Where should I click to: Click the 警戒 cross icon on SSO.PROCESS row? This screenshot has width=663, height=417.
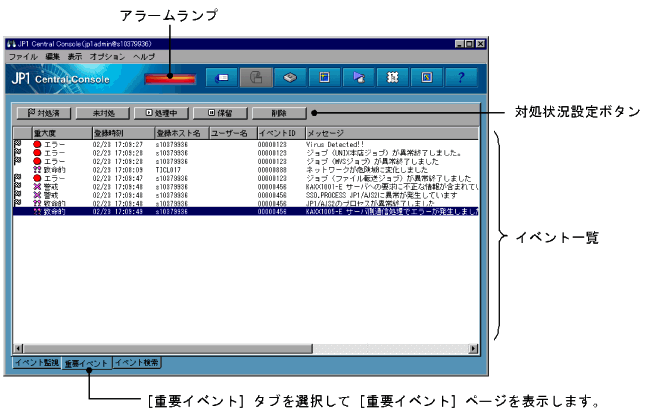coord(37,195)
